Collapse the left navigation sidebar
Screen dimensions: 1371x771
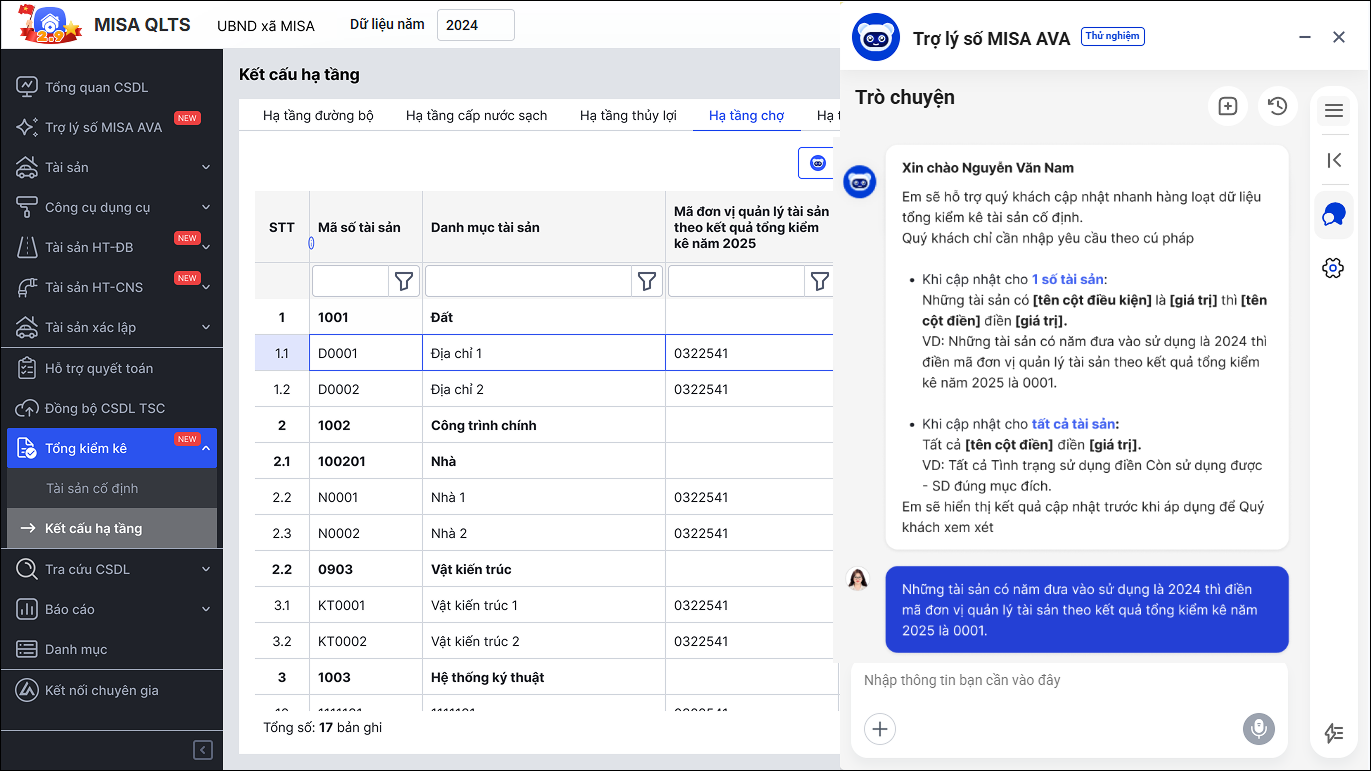(203, 750)
